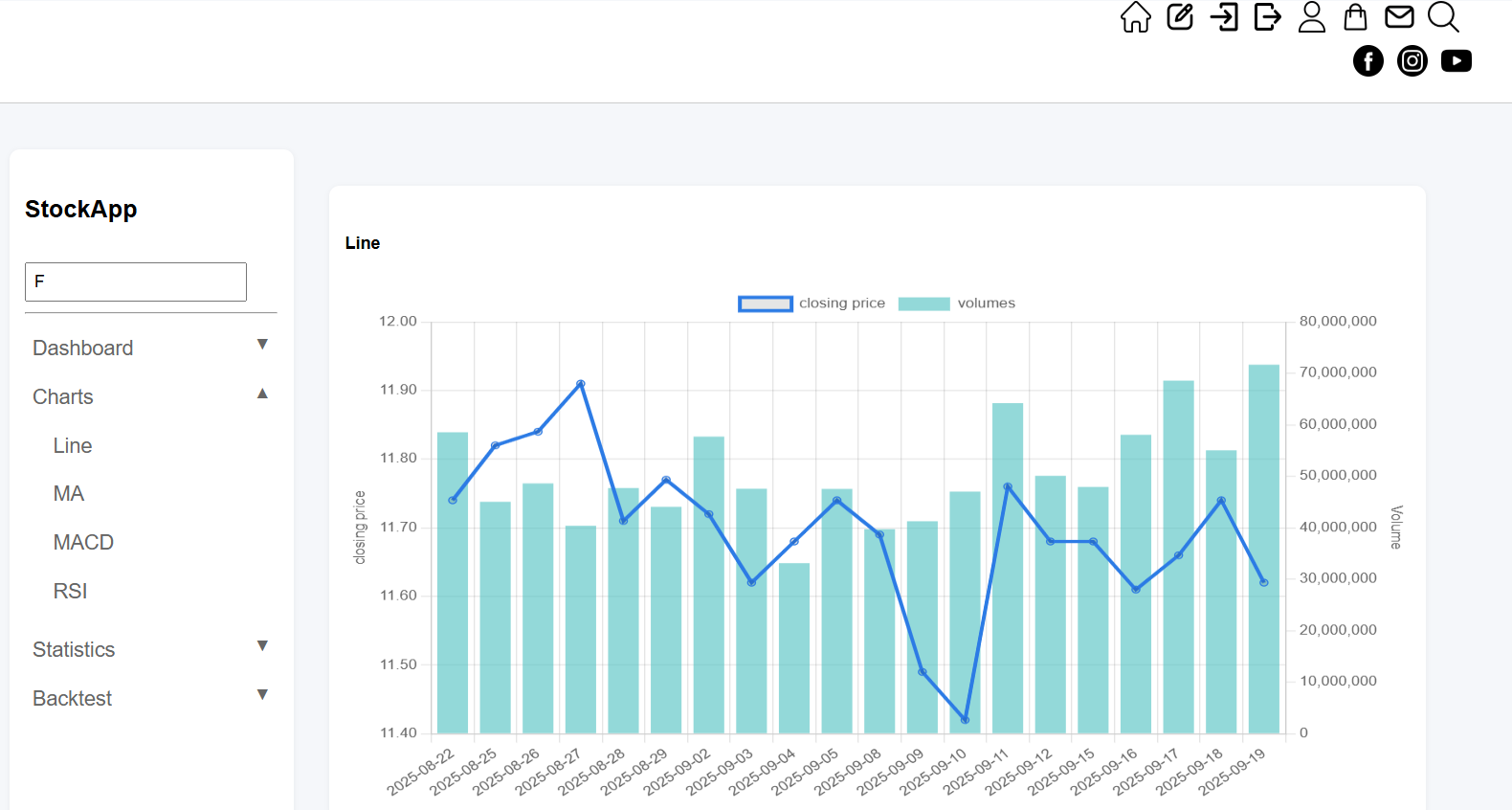Select RSI chart in sidebar
The height and width of the screenshot is (810, 1512).
[70, 592]
